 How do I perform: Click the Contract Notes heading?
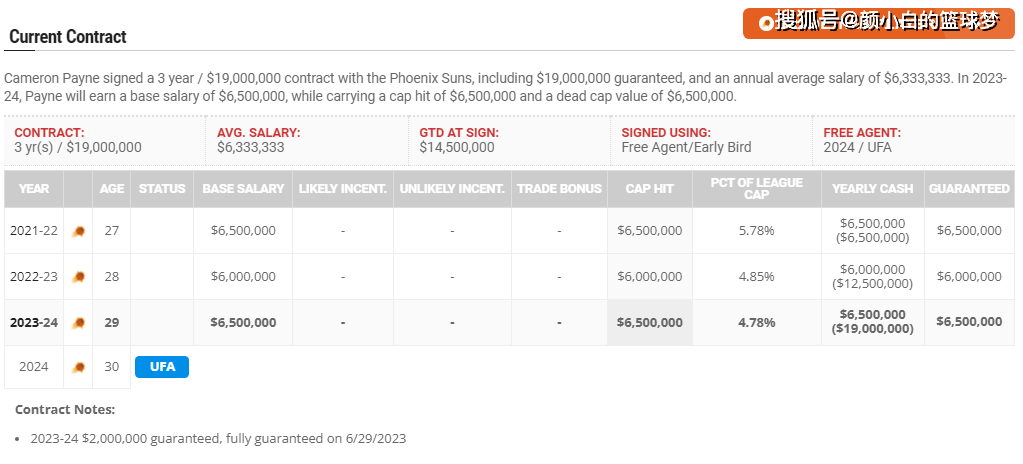65,409
